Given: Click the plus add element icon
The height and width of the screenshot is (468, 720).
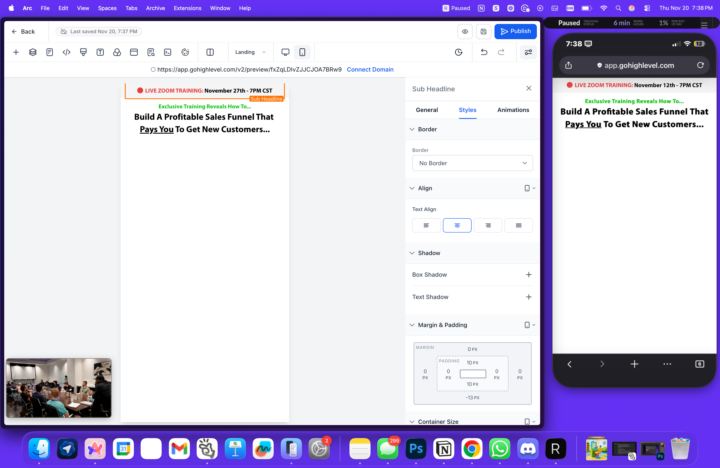Looking at the screenshot, I should pyautogui.click(x=16, y=52).
